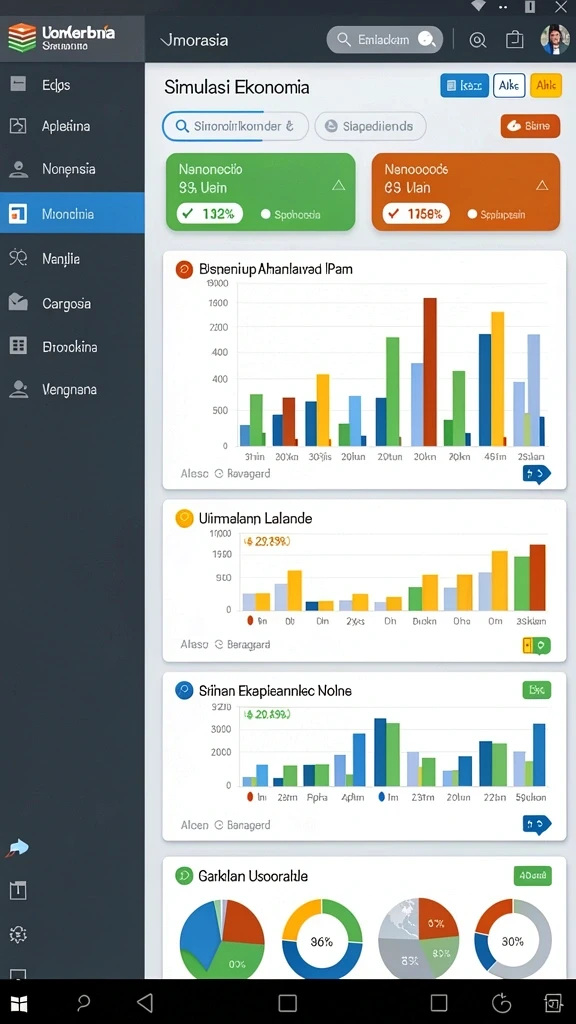576x1024 pixels.
Task: Click the tall red bar in Bisneniup chart
Action: [x=430, y=372]
